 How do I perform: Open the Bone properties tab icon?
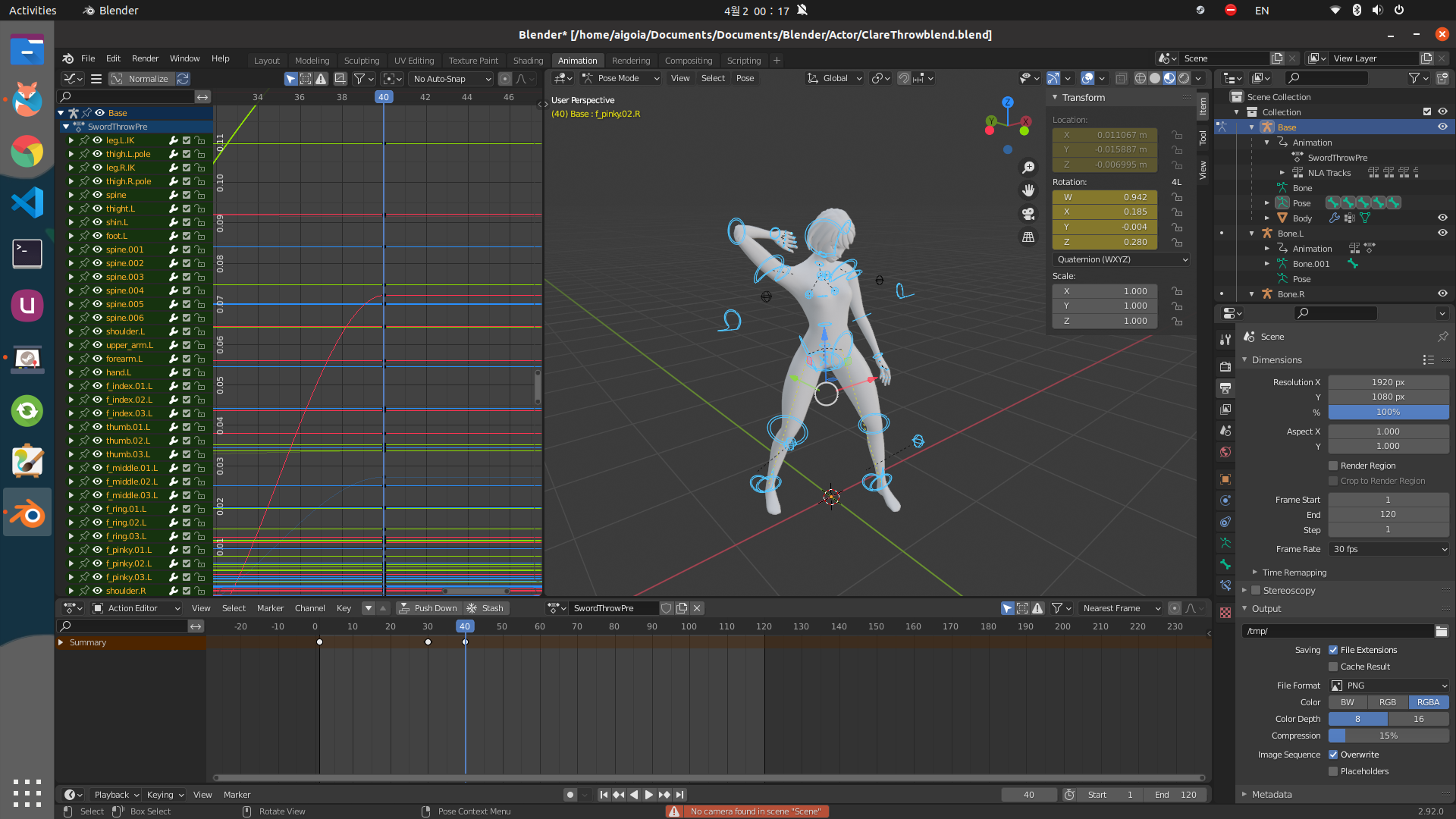1225,564
